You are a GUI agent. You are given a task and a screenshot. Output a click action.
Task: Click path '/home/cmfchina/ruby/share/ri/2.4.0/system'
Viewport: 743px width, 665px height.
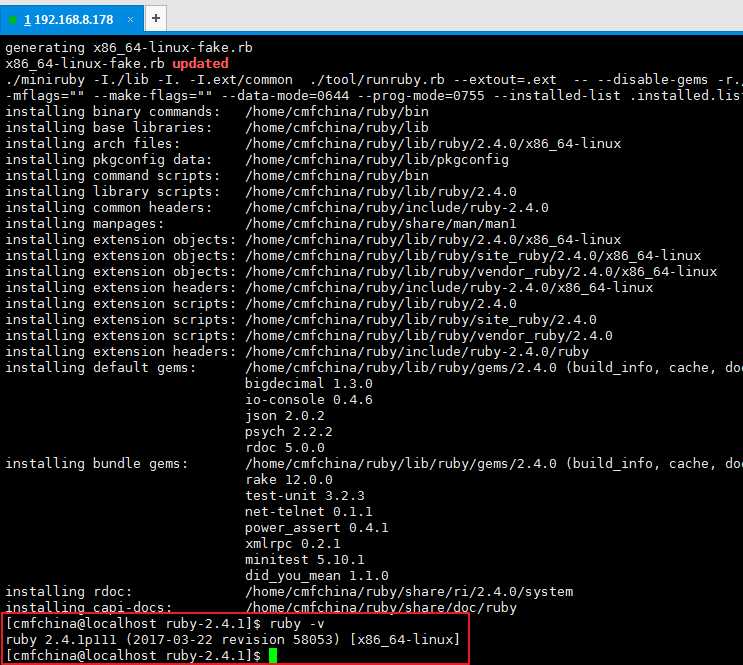tap(409, 592)
